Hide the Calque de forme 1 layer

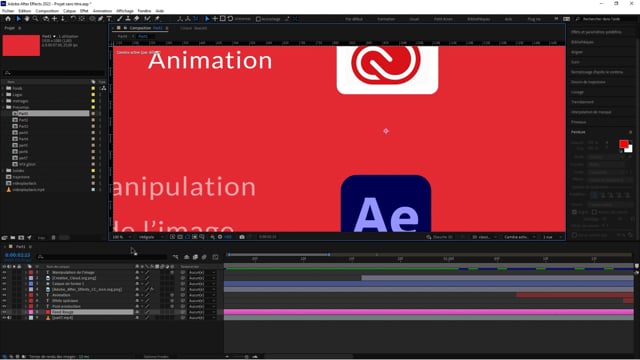4,284
